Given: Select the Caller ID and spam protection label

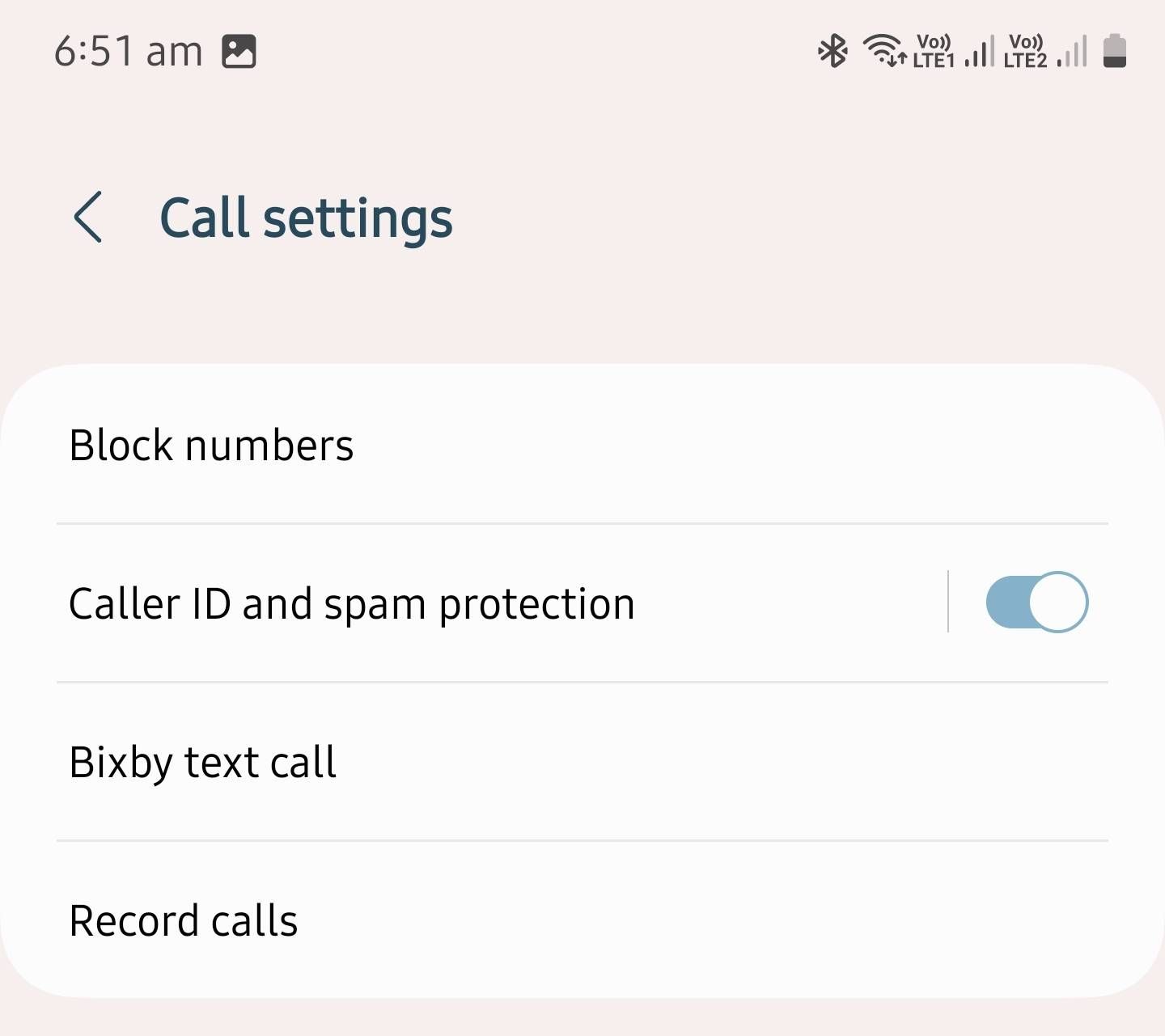Looking at the screenshot, I should (x=352, y=603).
